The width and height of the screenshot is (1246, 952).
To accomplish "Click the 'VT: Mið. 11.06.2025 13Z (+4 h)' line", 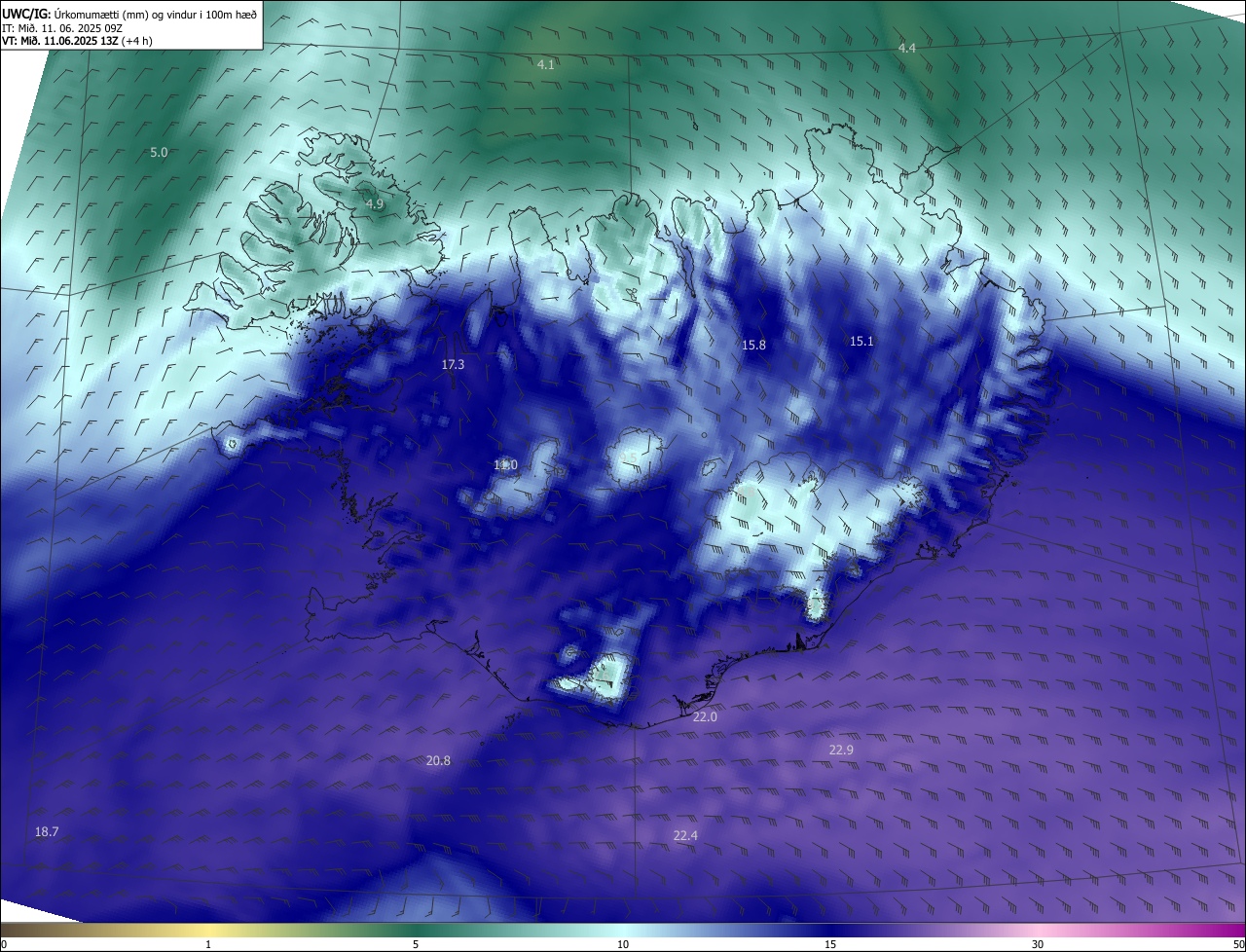I will [77, 41].
